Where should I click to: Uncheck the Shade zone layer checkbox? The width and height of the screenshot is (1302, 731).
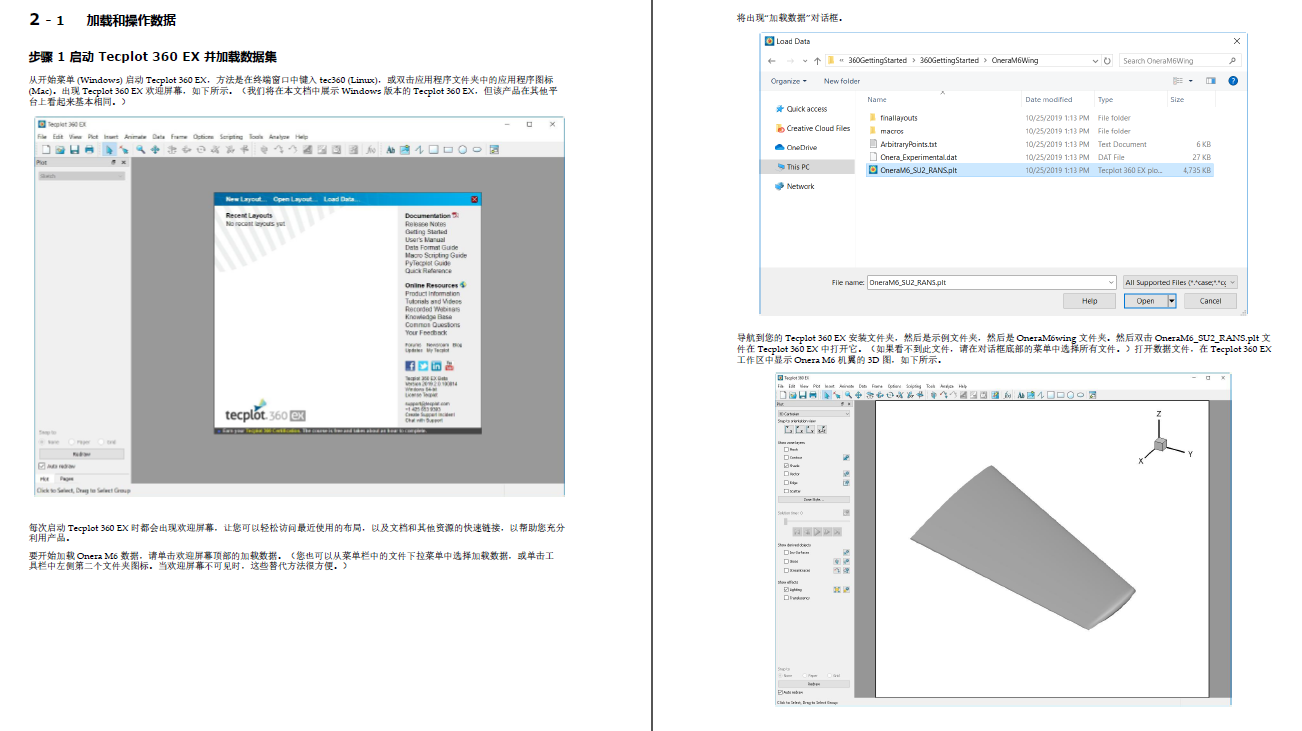click(x=787, y=466)
